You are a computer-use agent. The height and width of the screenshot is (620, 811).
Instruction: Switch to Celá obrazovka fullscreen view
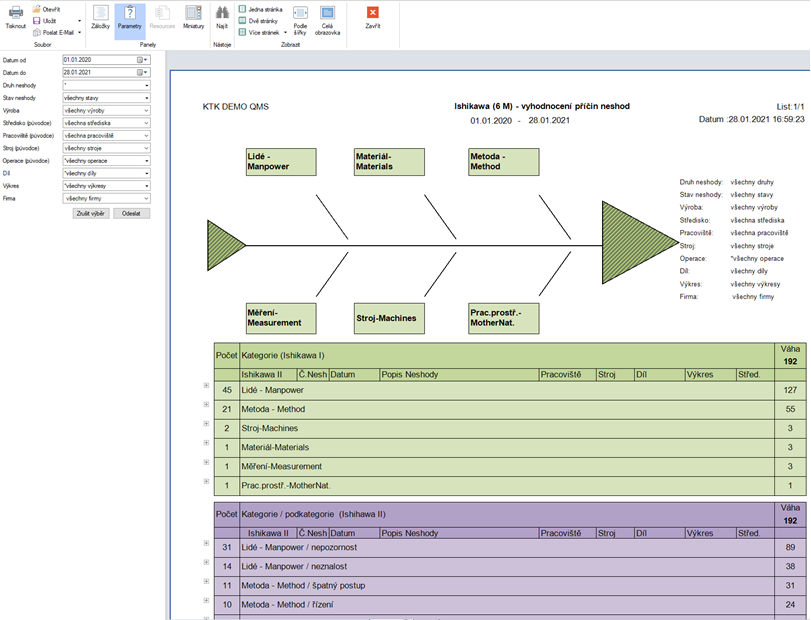(327, 18)
